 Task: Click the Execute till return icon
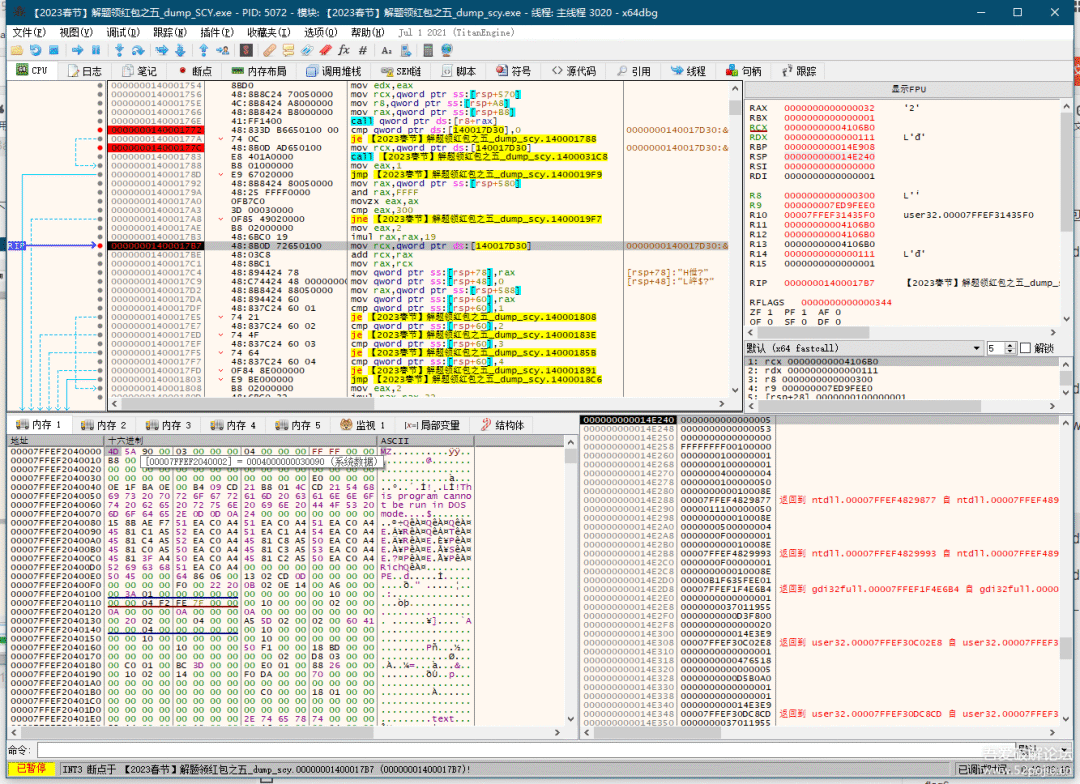pos(204,50)
